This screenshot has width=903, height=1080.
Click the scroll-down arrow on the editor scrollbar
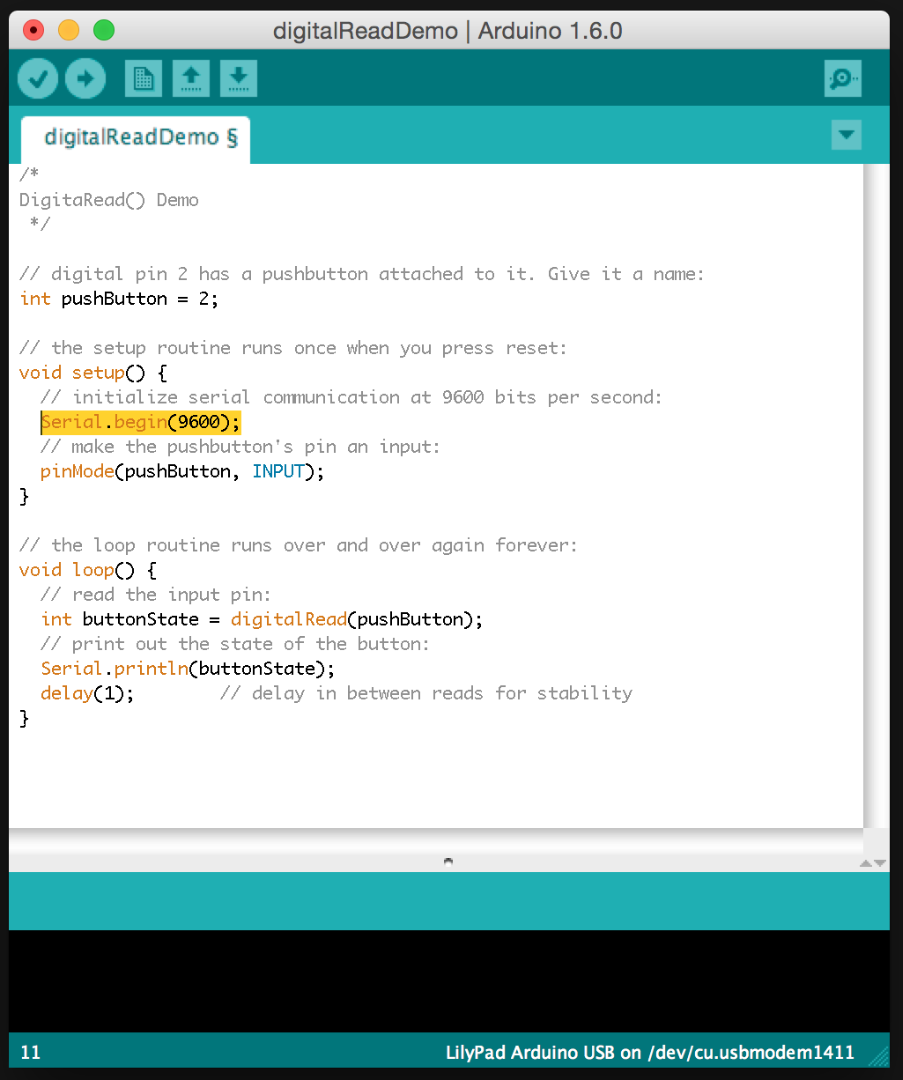[882, 863]
